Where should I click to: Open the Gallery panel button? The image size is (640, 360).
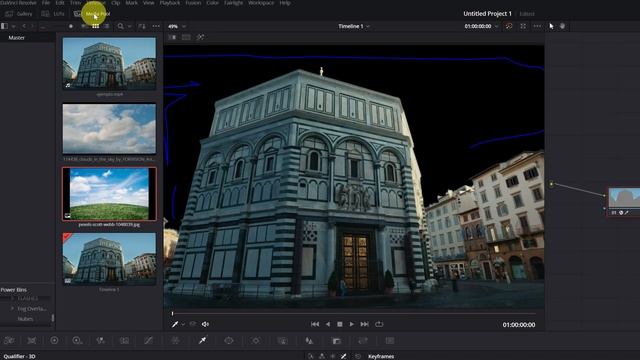19,14
